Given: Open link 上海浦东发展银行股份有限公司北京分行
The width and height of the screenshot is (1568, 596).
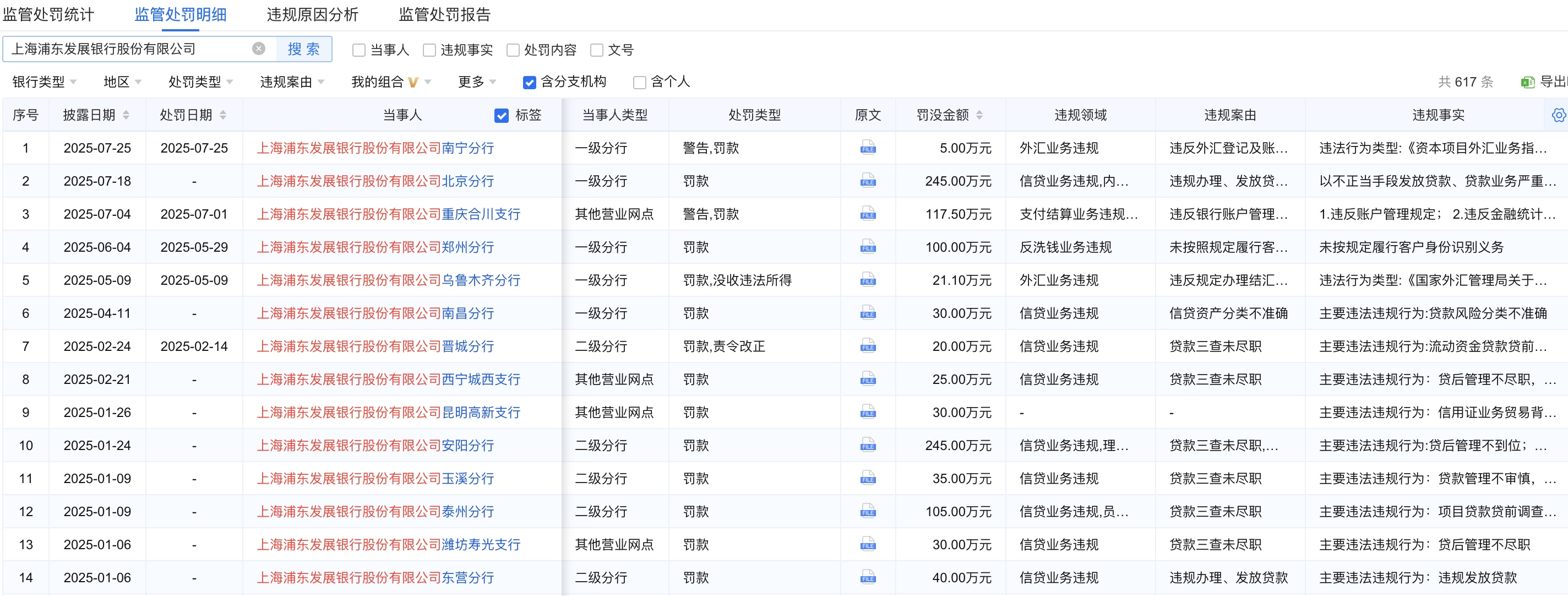Looking at the screenshot, I should tap(375, 181).
